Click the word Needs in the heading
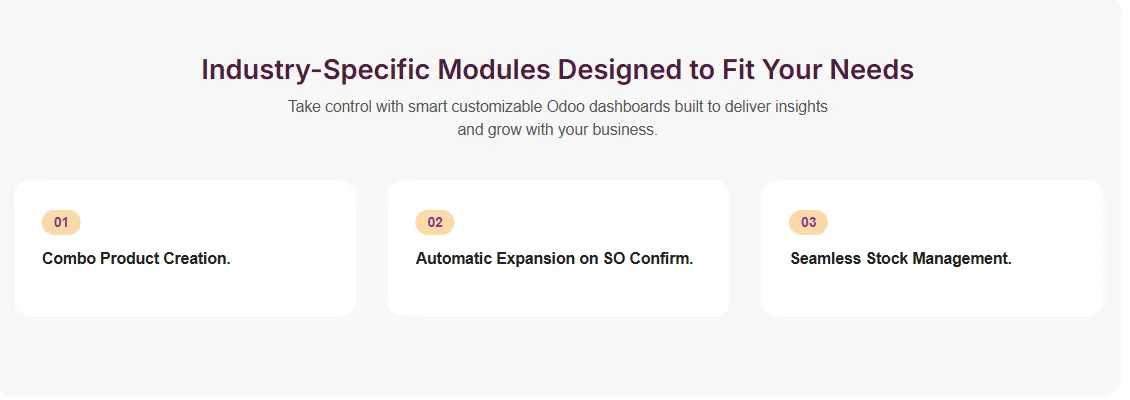The height and width of the screenshot is (400, 1130). click(x=870, y=70)
